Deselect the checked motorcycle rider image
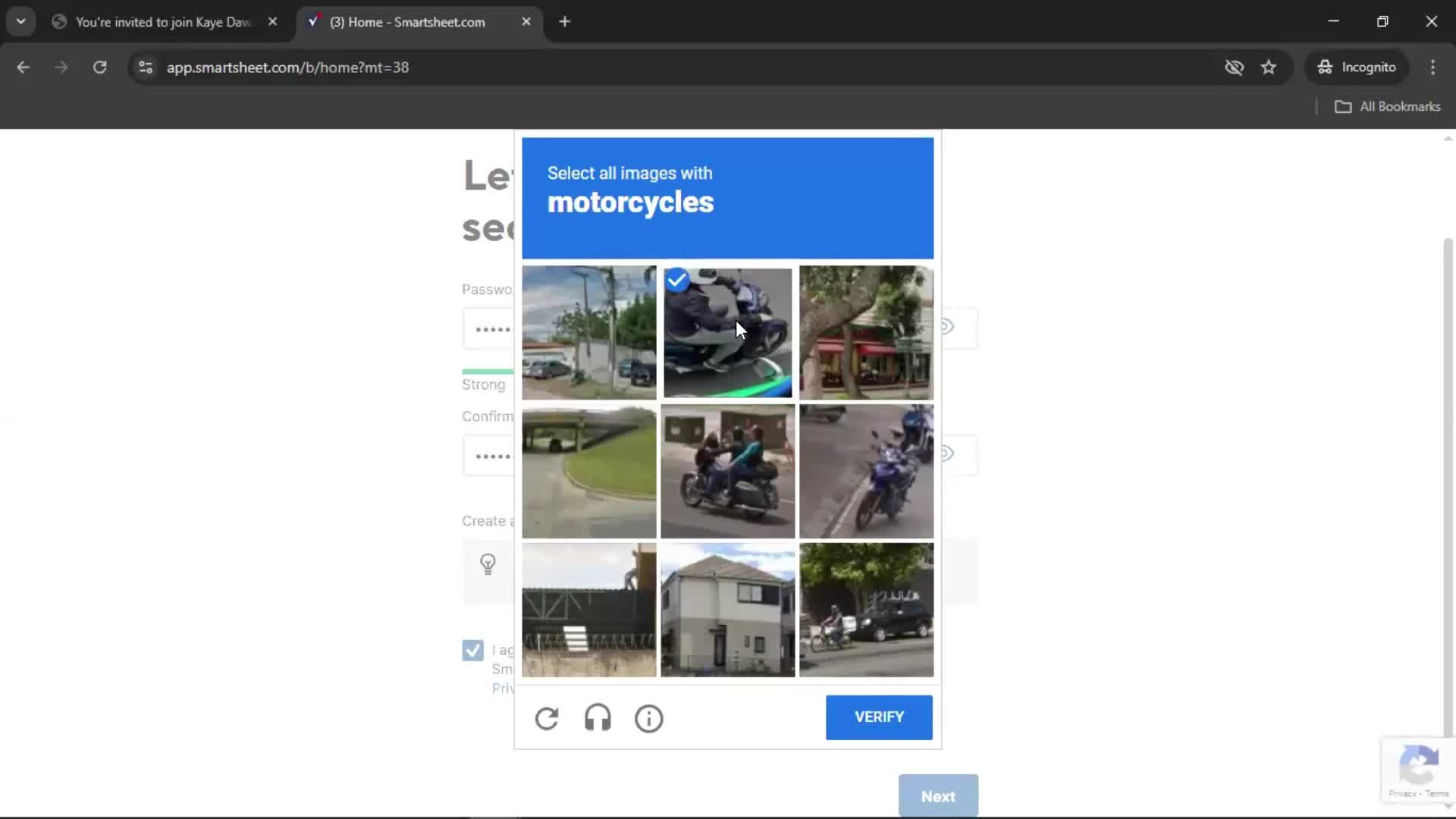 [x=727, y=333]
